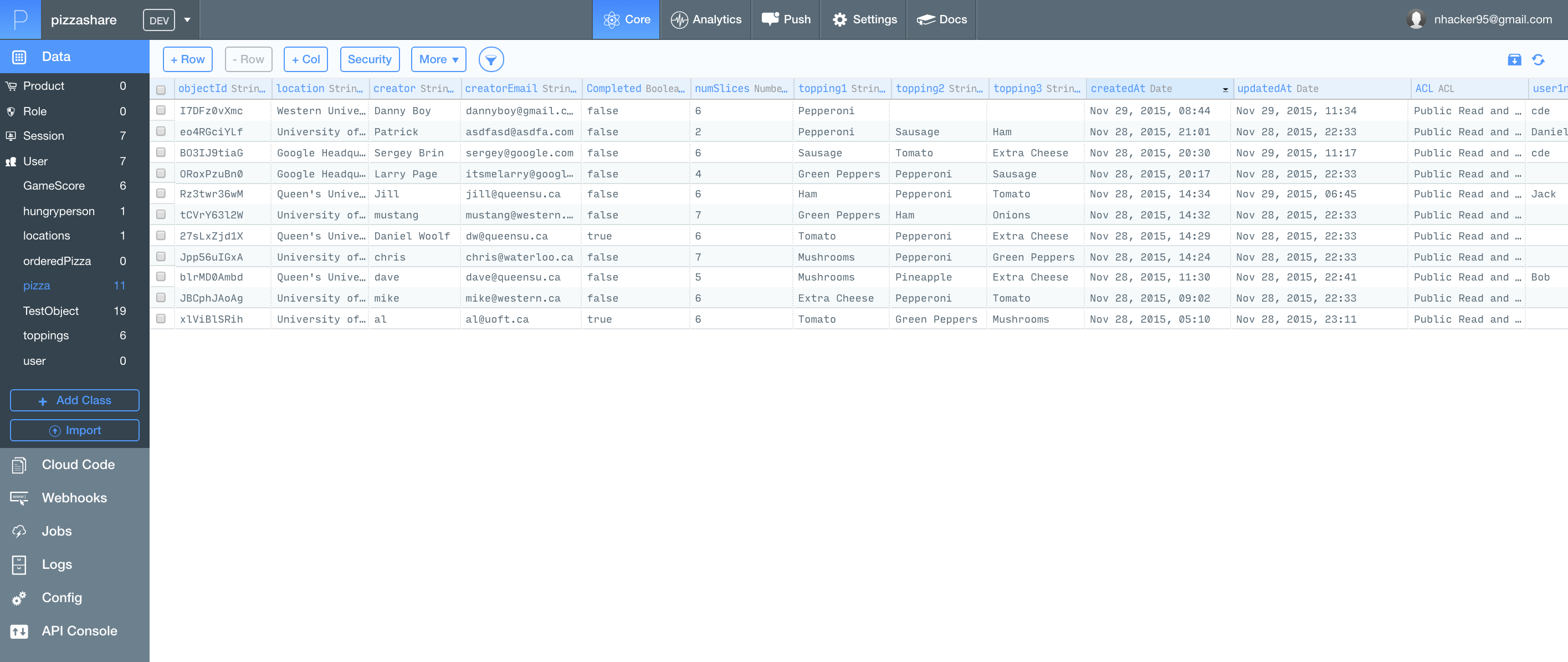Click the export data download icon
Viewport: 1568px width, 662px height.
click(x=1514, y=59)
